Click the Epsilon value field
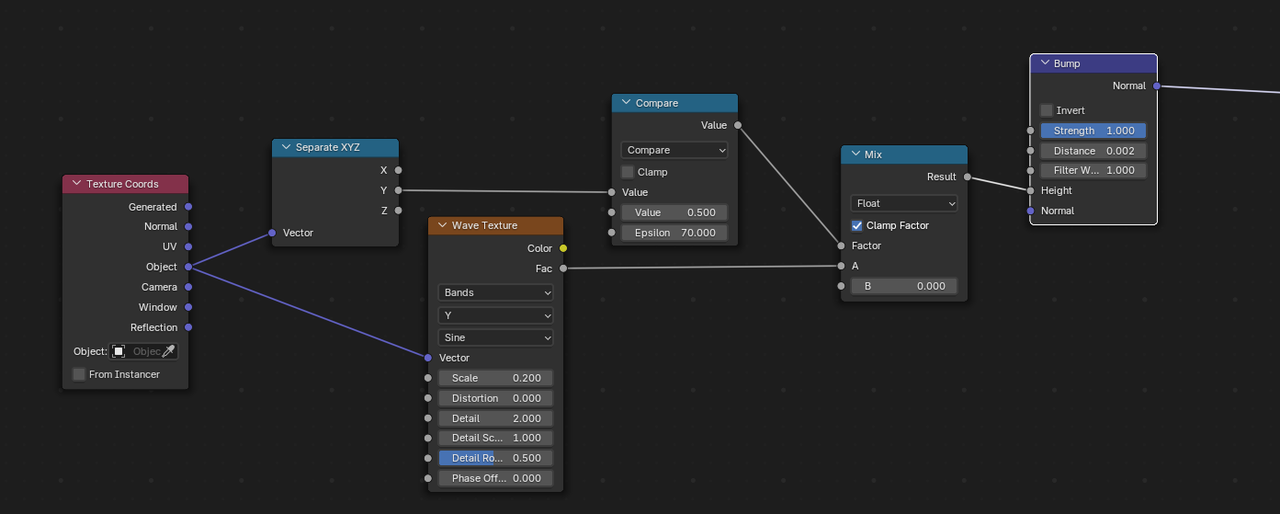This screenshot has width=1280, height=514. (x=674, y=233)
